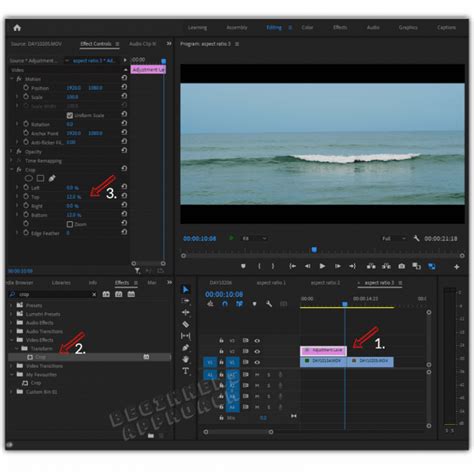Select the Selection arrow tool
This screenshot has width=474, height=474.
point(186,289)
